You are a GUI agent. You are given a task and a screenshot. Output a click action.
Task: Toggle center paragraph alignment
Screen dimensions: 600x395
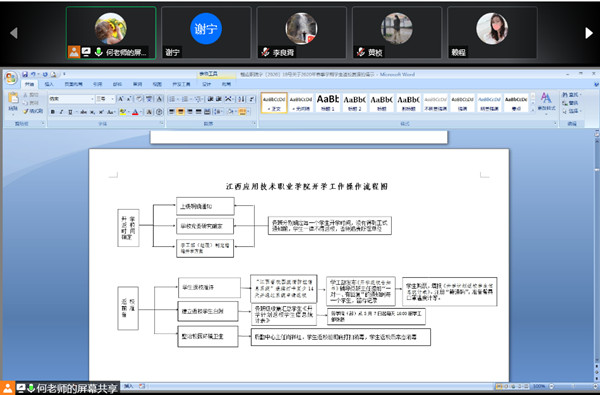[181, 112]
